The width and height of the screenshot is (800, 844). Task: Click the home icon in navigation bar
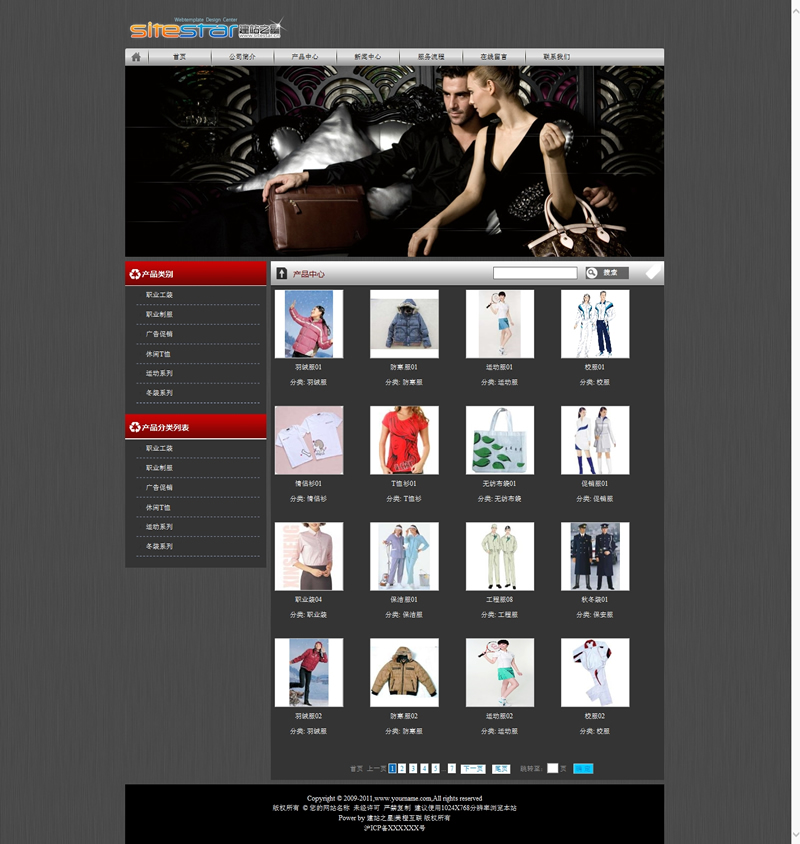point(136,57)
